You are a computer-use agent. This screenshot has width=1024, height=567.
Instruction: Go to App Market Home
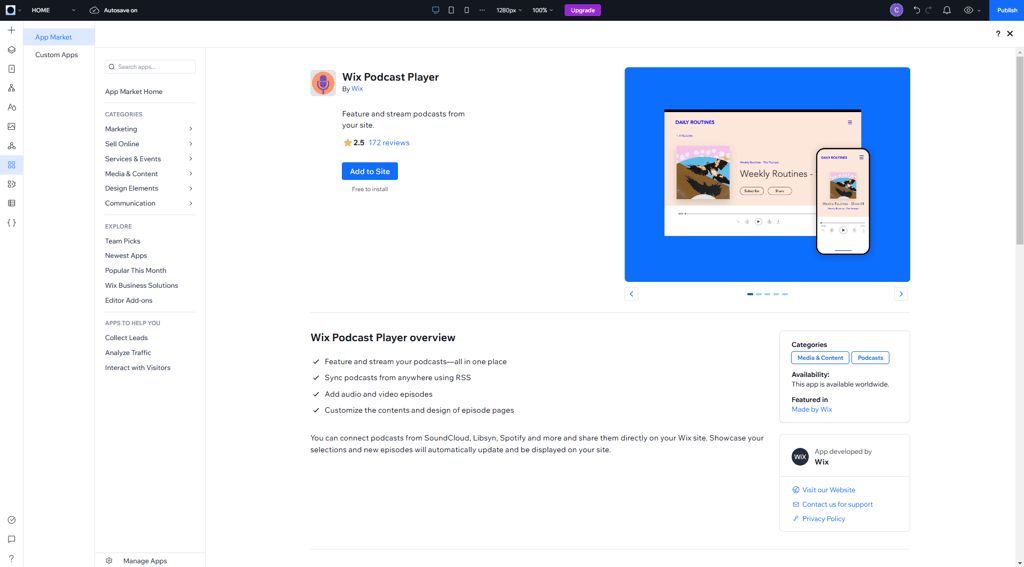pyautogui.click(x=134, y=91)
